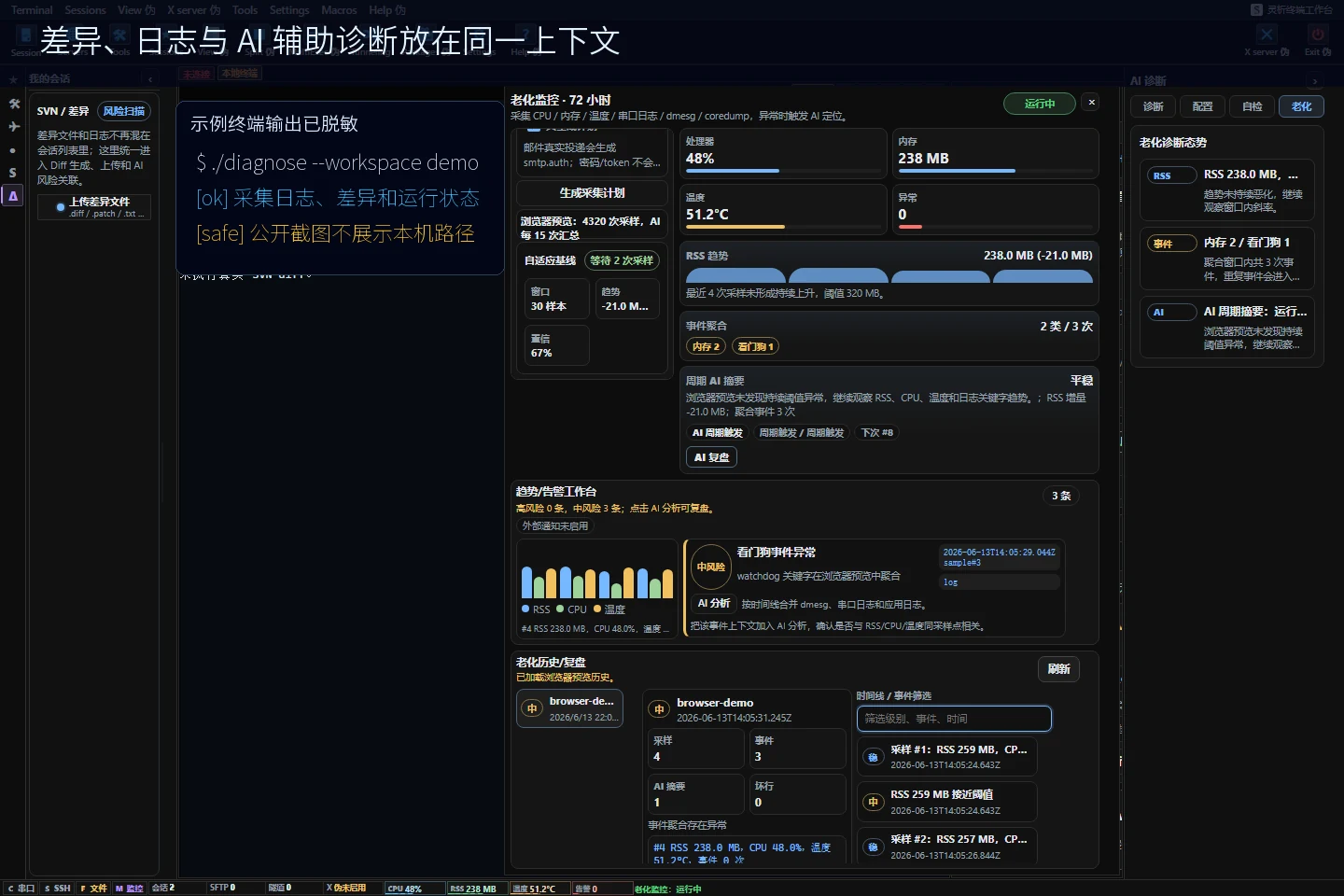Click the 未连接 tab label
Image resolution: width=1344 pixels, height=896 pixels.
[x=197, y=74]
